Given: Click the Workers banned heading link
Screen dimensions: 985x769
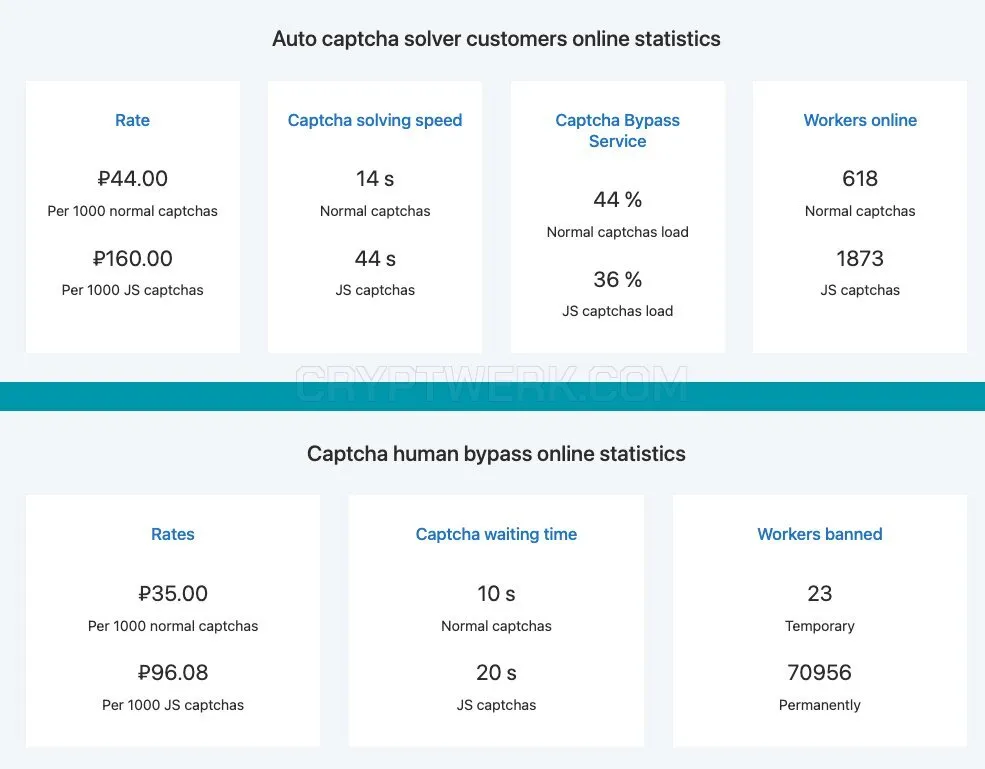Looking at the screenshot, I should click(x=820, y=534).
